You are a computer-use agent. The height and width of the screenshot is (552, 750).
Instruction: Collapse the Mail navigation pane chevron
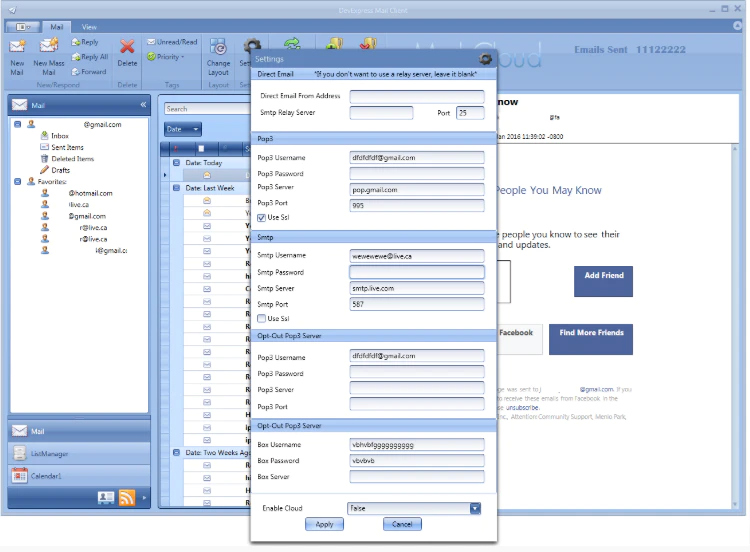tap(143, 104)
